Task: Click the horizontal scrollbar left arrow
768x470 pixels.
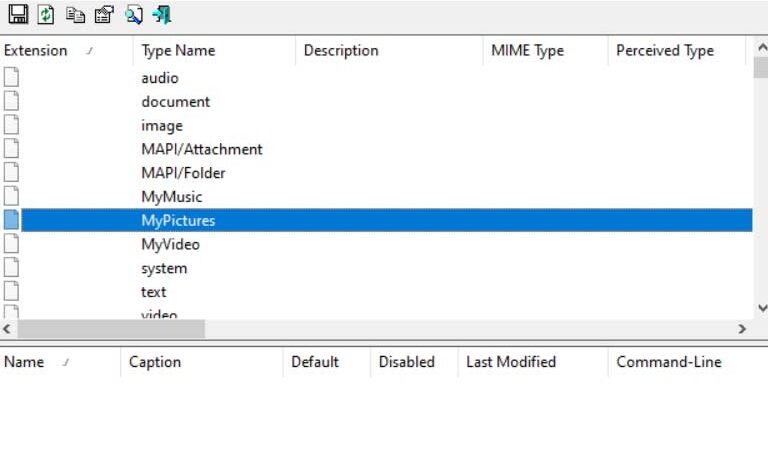Action: click(7, 329)
